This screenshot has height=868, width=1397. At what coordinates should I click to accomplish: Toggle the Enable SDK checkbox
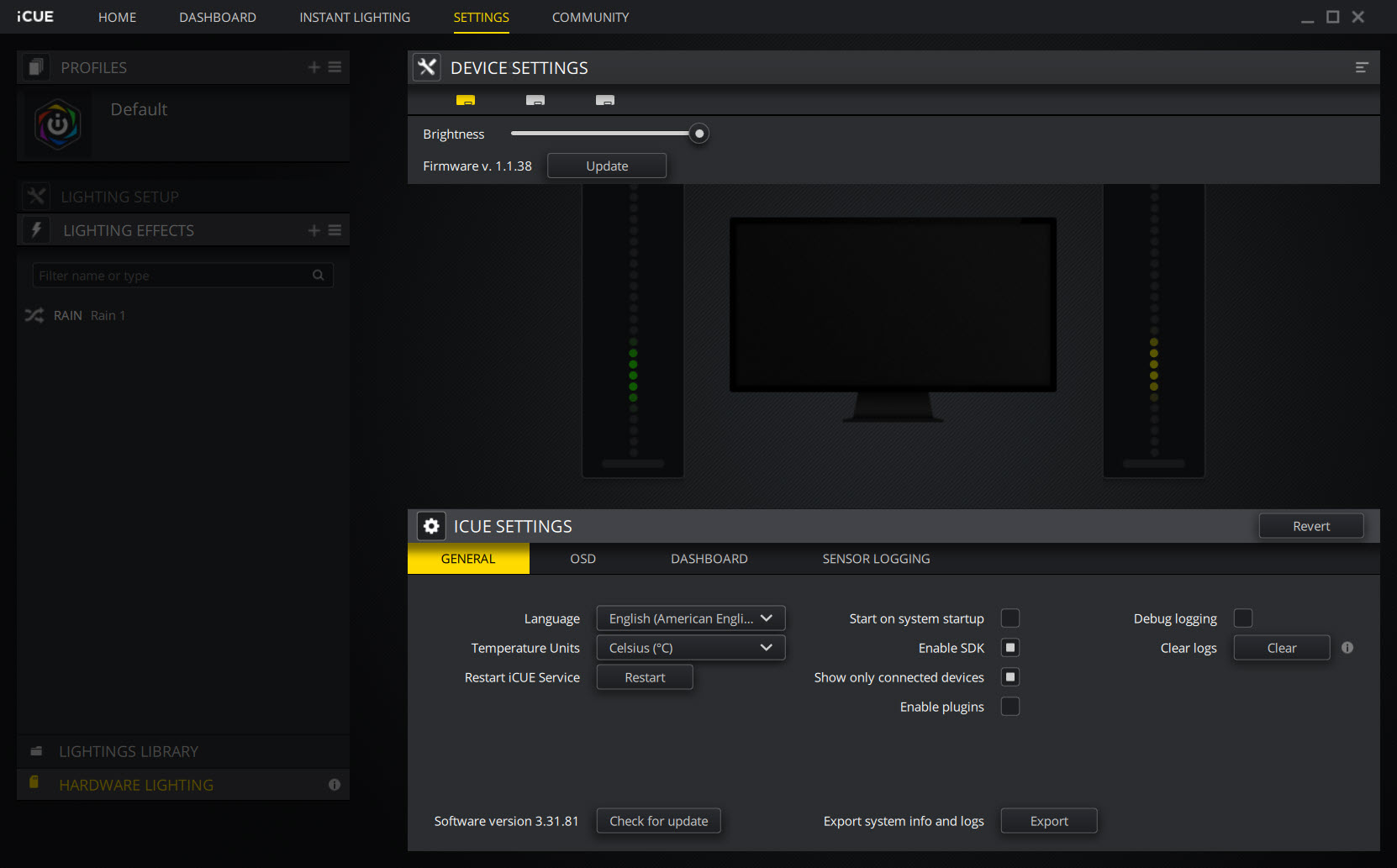(1010, 648)
